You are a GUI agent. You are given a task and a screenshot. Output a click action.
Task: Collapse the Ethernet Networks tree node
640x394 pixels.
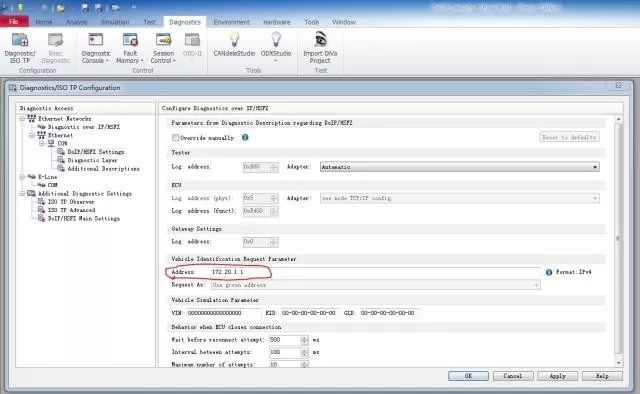(22, 119)
